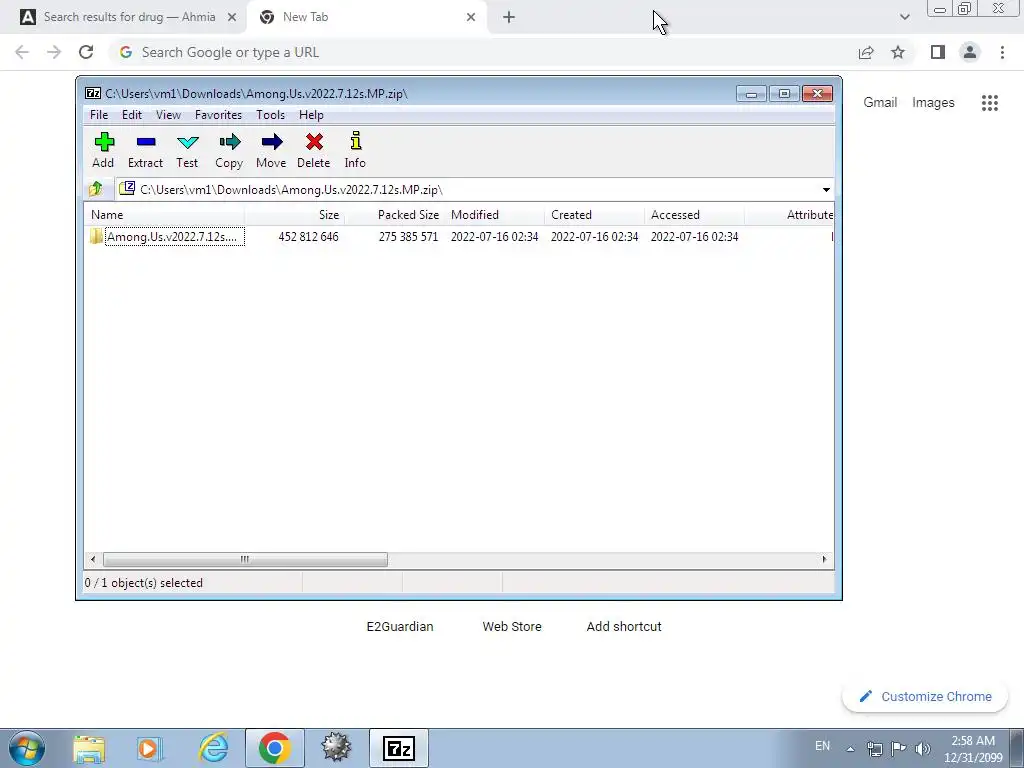1024x768 pixels.
Task: Click the scroll left arrow in 7-Zip
Action: 93,560
